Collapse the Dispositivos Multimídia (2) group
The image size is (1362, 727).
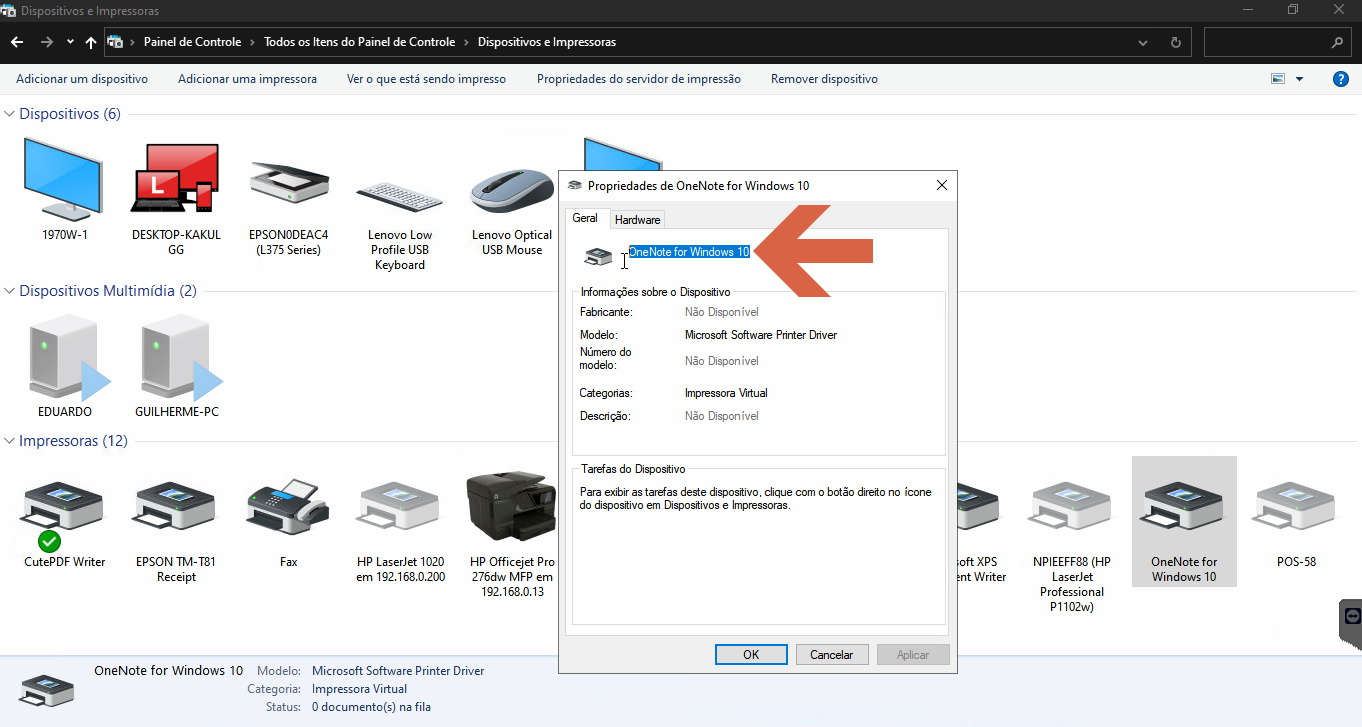[x=10, y=291]
